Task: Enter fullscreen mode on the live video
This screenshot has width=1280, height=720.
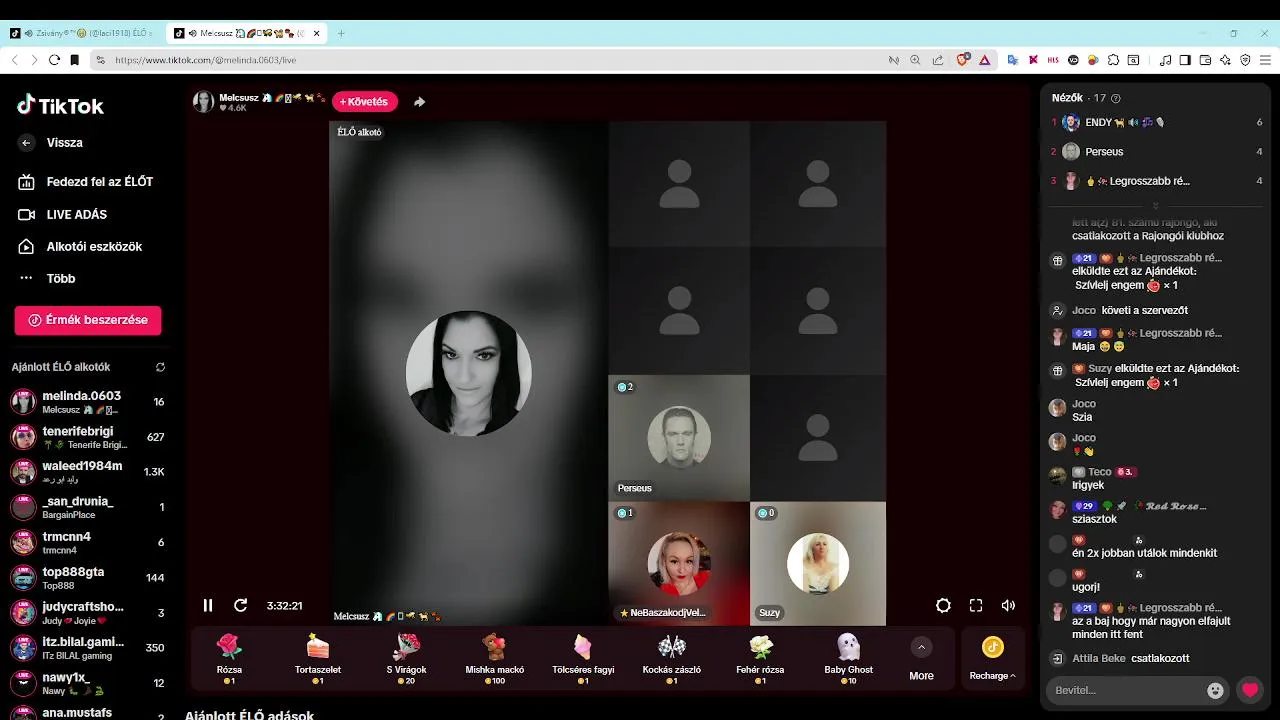Action: pyautogui.click(x=976, y=605)
